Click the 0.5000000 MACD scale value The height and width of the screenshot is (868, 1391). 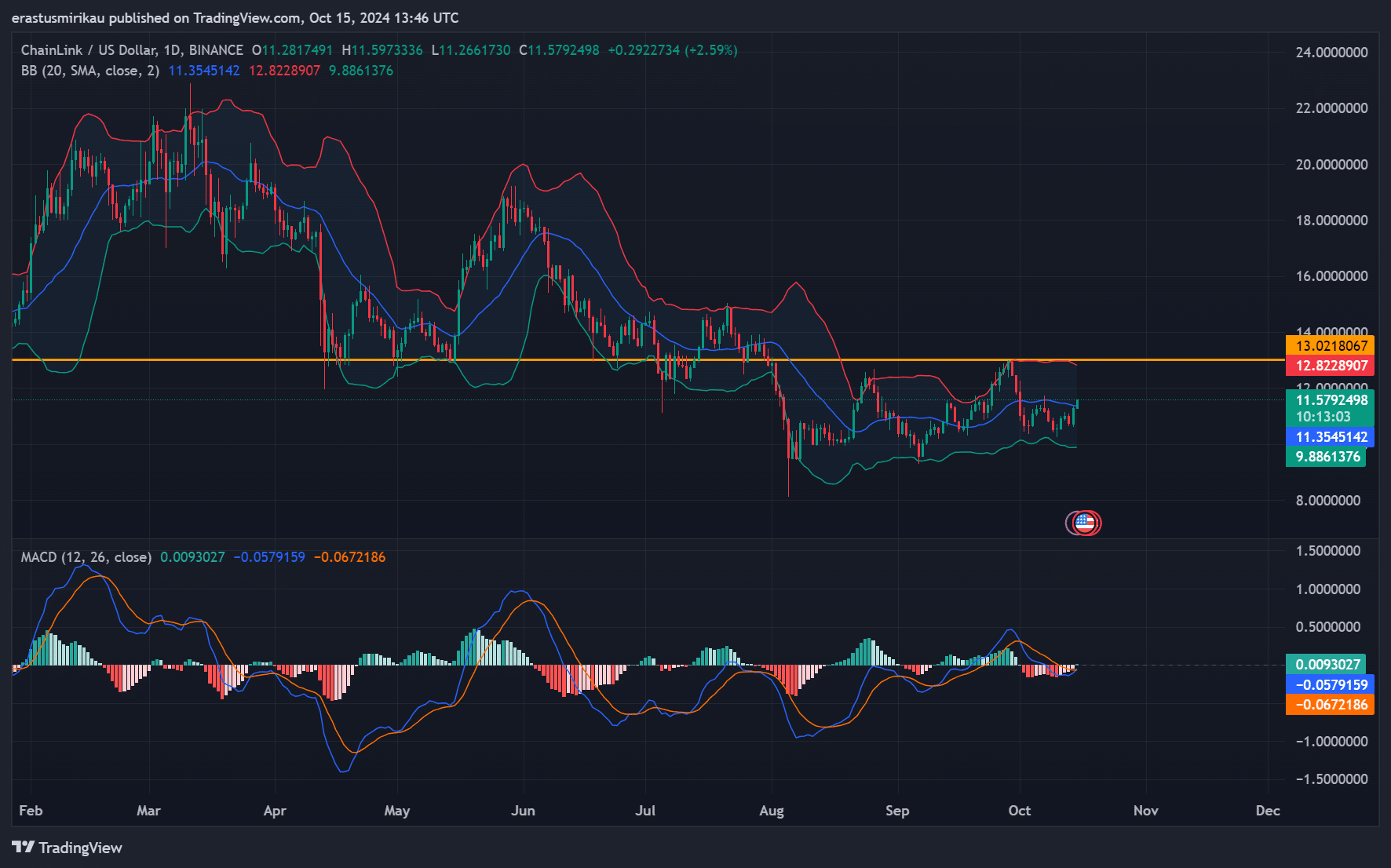(1328, 627)
